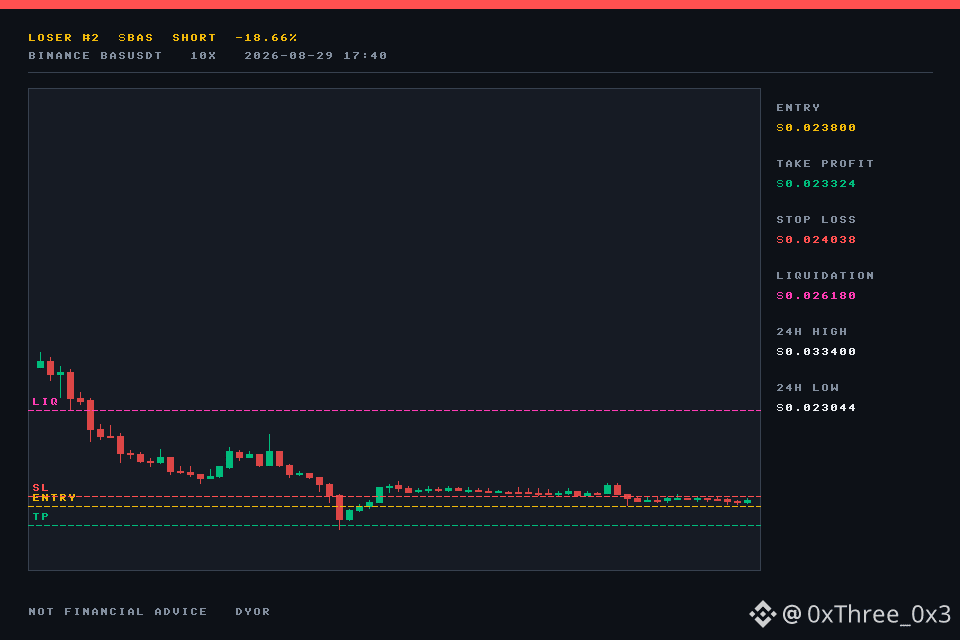Click the TP label on the chart
960x640 pixels.
click(40, 516)
